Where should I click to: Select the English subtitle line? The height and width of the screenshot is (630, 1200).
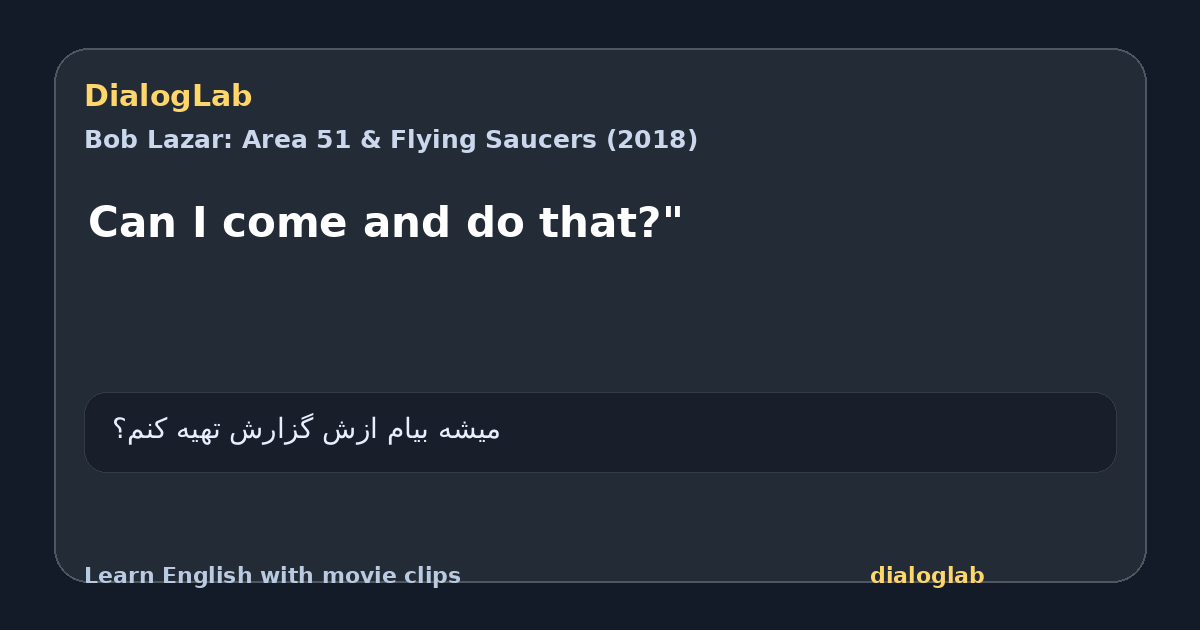(x=385, y=223)
